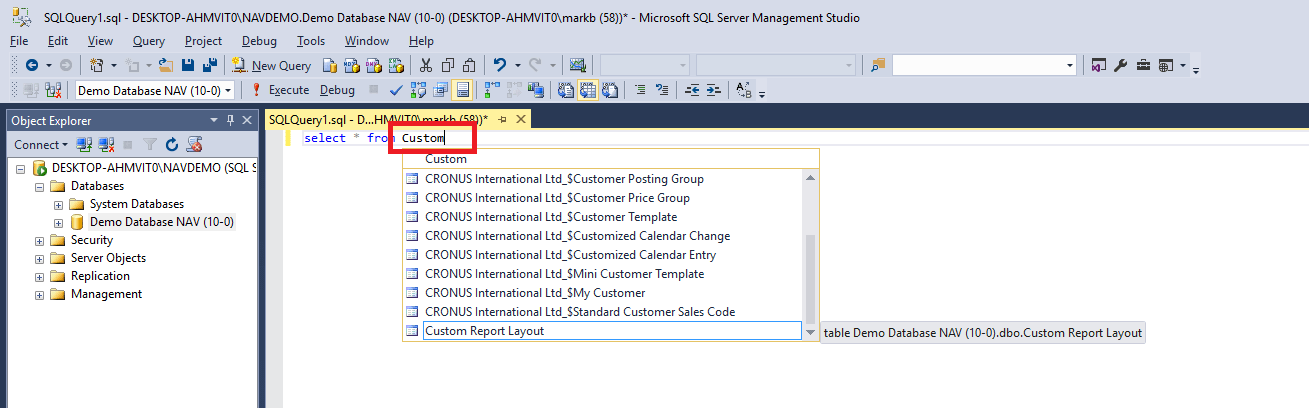Screen dimensions: 1309x408
Task: Click the Save All icon
Action: [x=209, y=65]
